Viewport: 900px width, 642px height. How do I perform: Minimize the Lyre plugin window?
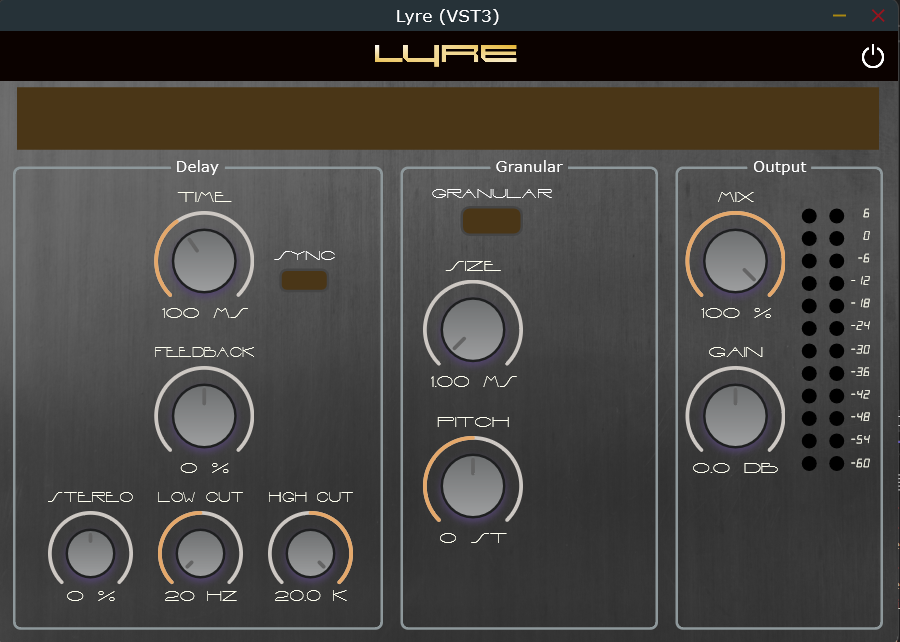click(839, 16)
